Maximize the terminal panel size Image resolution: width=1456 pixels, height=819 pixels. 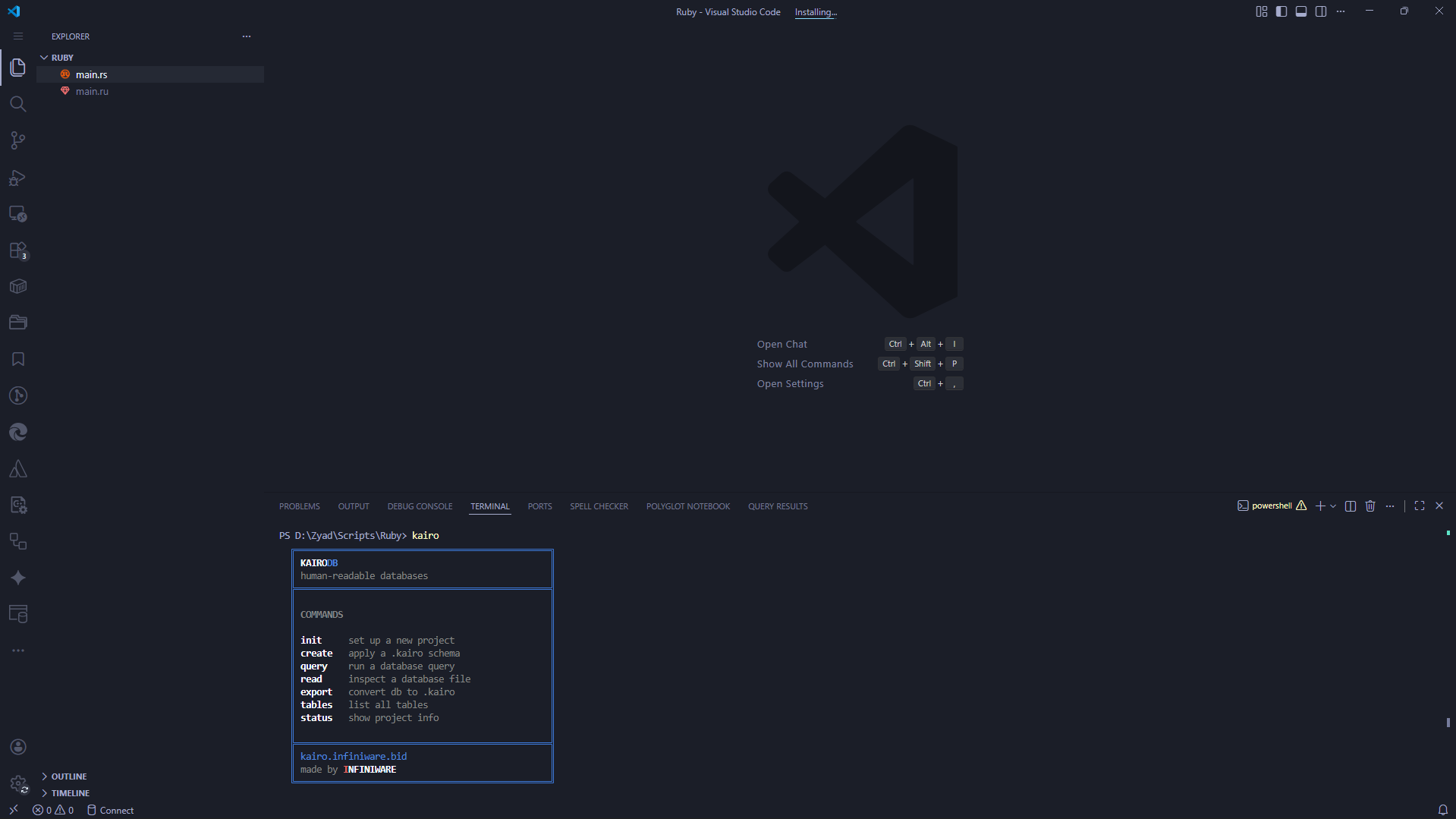coord(1420,506)
